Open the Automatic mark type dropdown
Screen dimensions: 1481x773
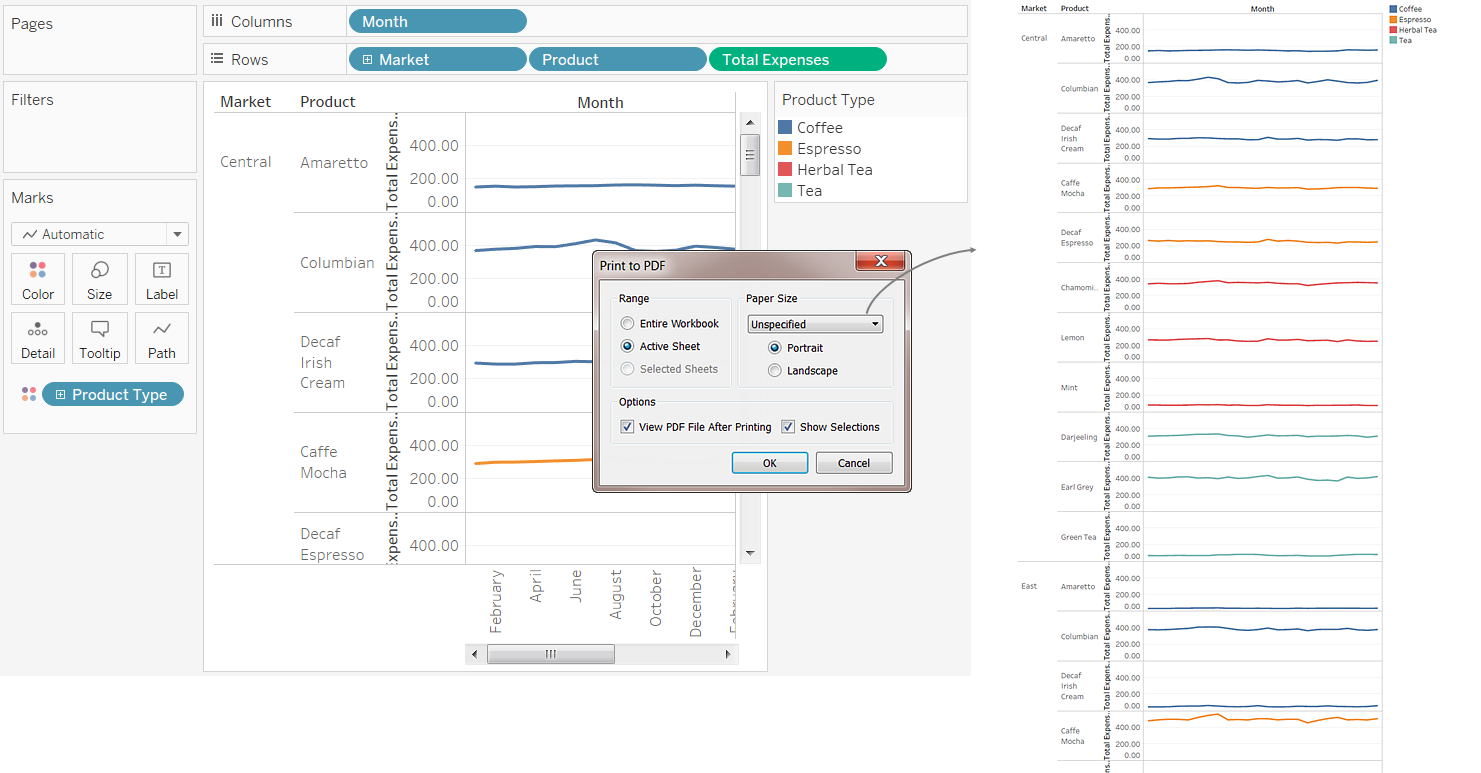[x=100, y=234]
